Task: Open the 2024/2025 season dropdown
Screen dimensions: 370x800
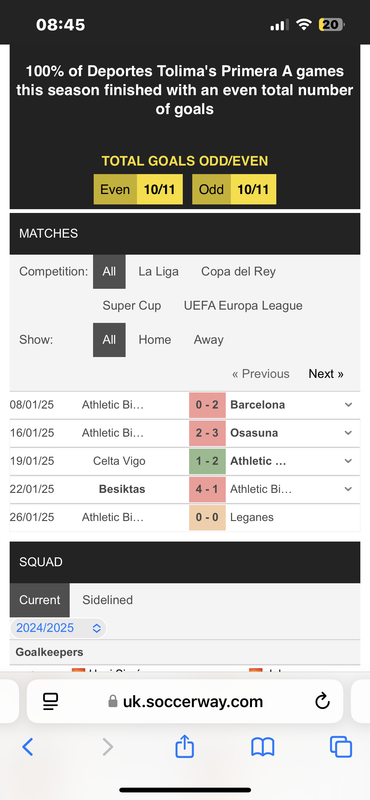Action: tap(58, 628)
